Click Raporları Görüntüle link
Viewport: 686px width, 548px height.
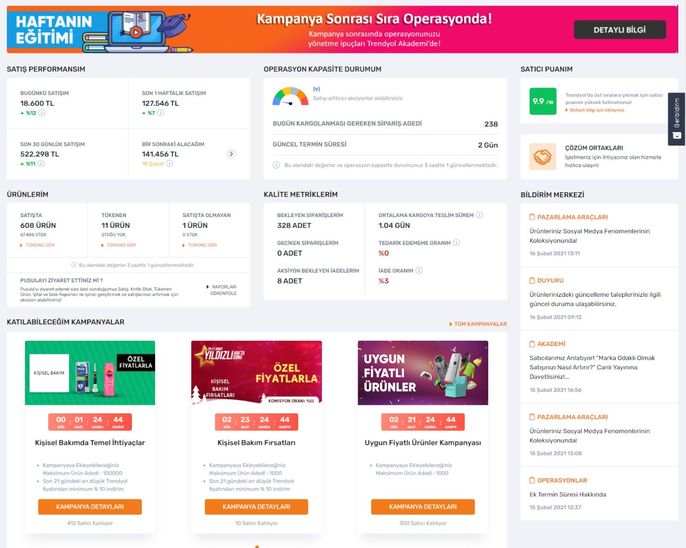click(x=222, y=290)
